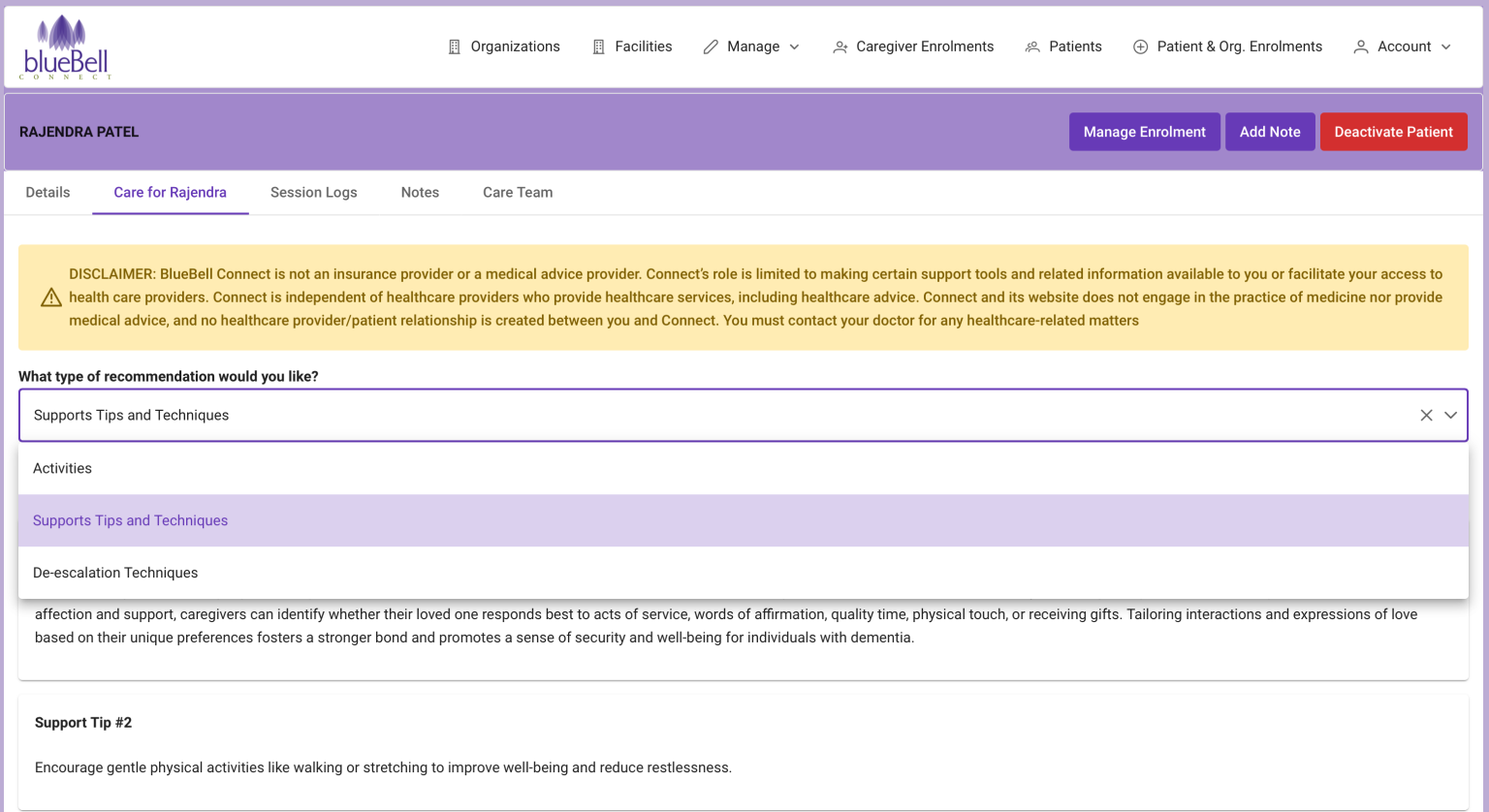Click the Organizations building icon
Screen dimensions: 1489x812
tap(454, 47)
